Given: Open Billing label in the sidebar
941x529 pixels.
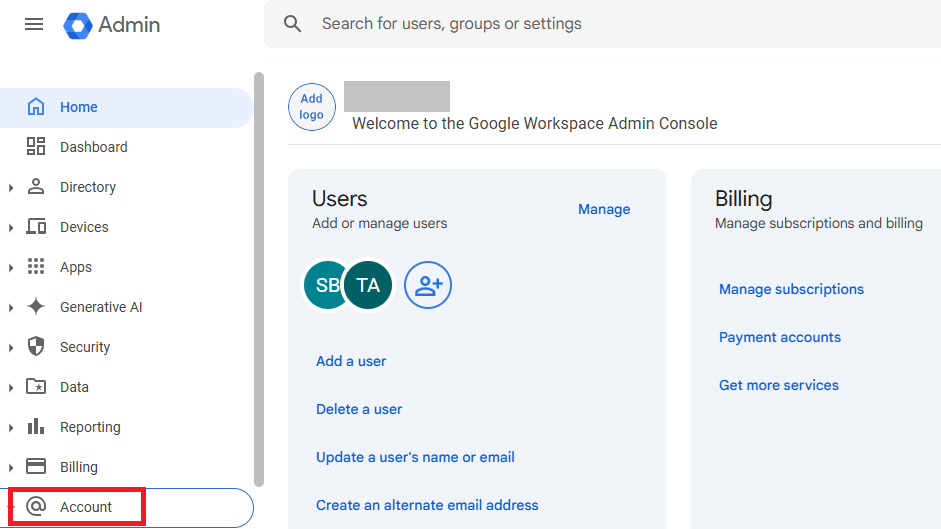Looking at the screenshot, I should pos(79,467).
